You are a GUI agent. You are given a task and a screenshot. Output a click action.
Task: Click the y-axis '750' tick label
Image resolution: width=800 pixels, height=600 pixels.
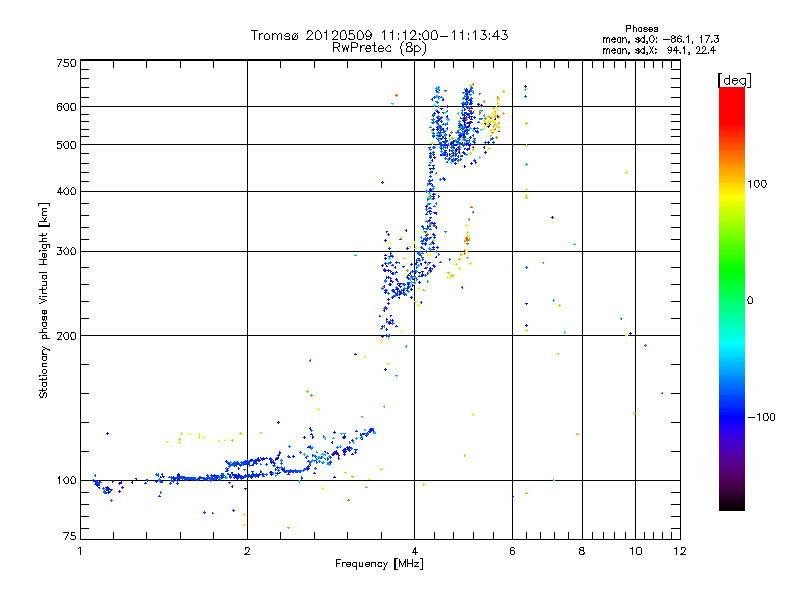66,63
